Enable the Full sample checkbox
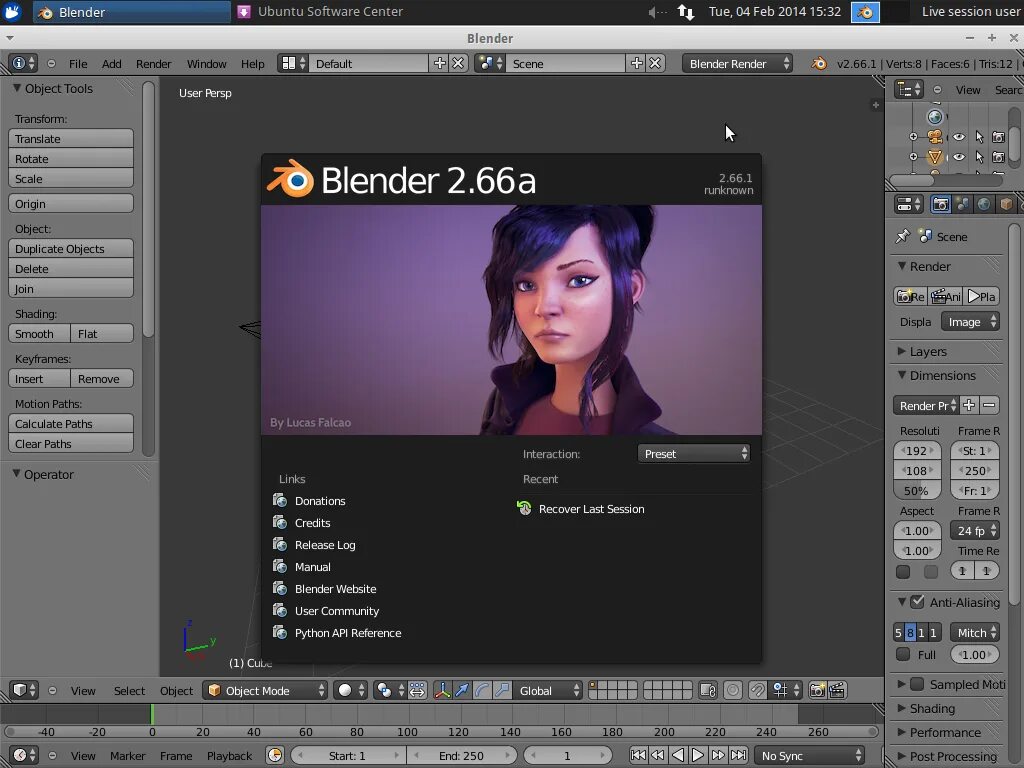Viewport: 1024px width, 768px height. [903, 654]
